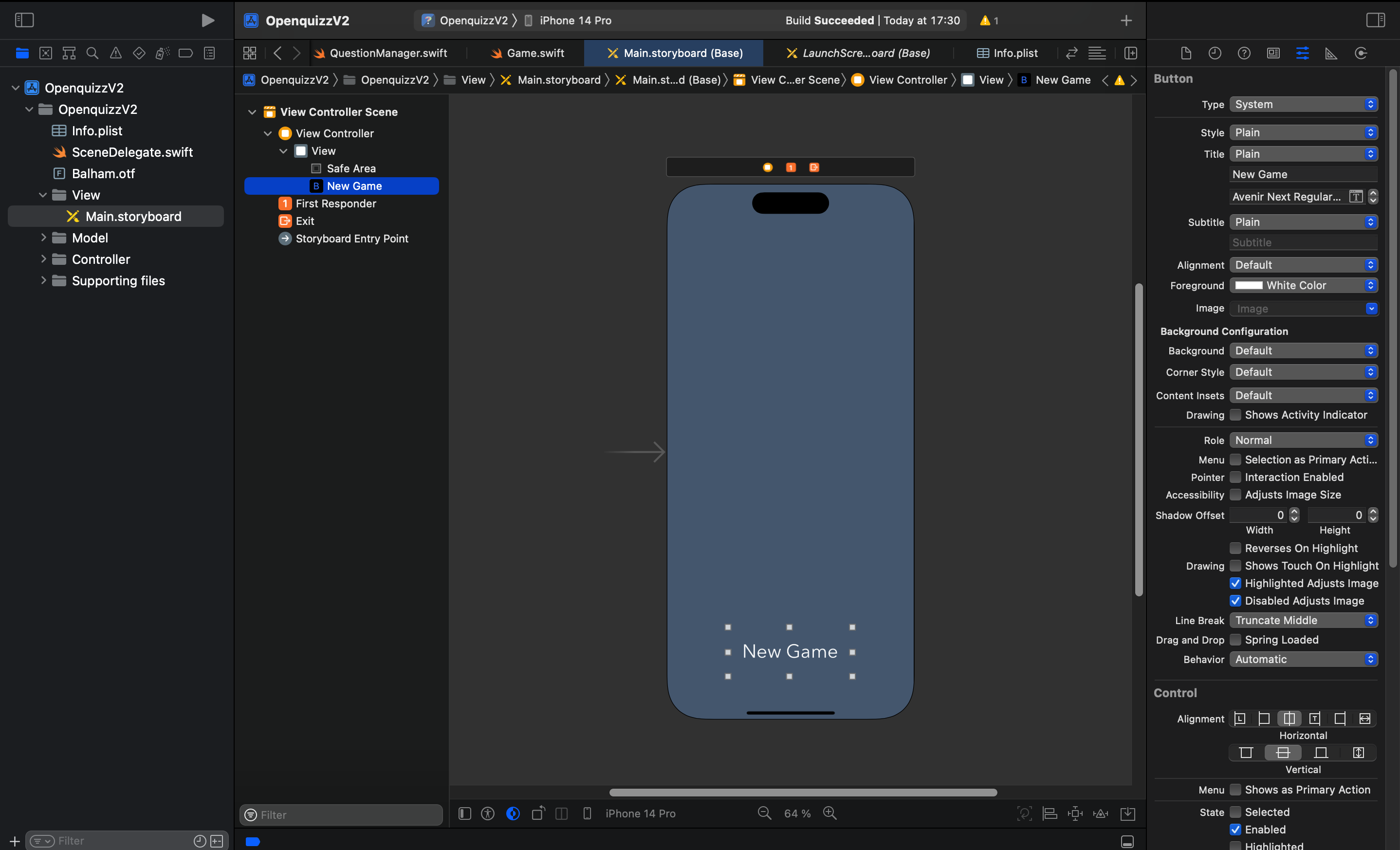1400x850 pixels.
Task: Enable Spring Loaded checkbox
Action: click(1235, 640)
